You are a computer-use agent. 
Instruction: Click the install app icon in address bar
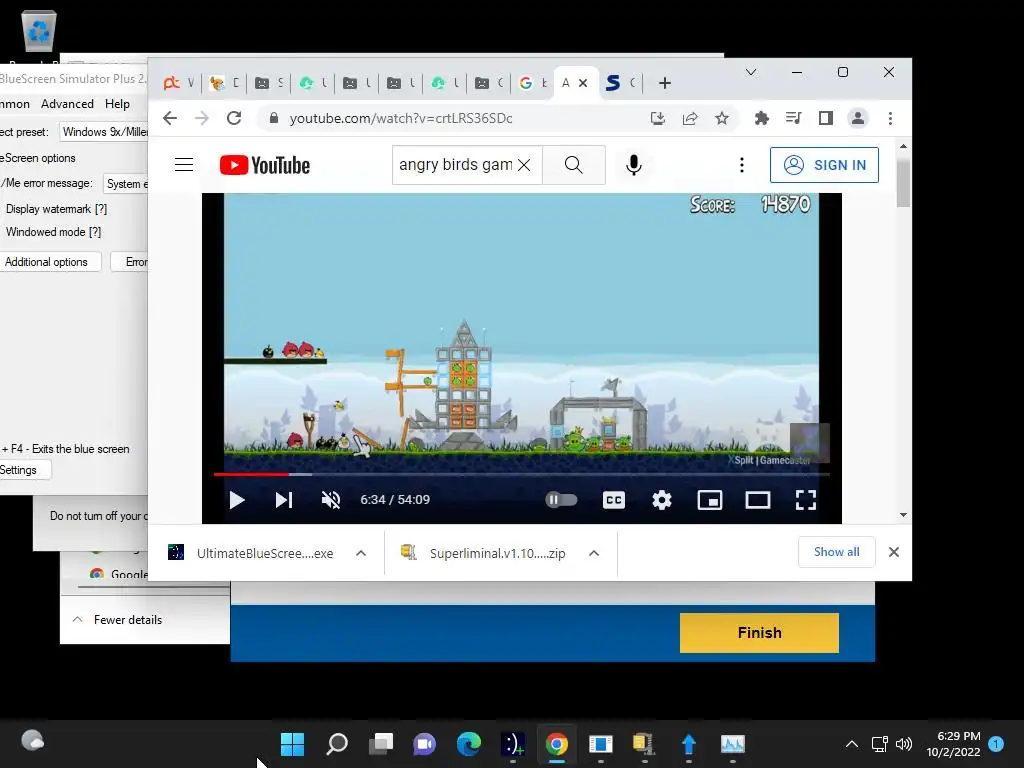tap(658, 118)
